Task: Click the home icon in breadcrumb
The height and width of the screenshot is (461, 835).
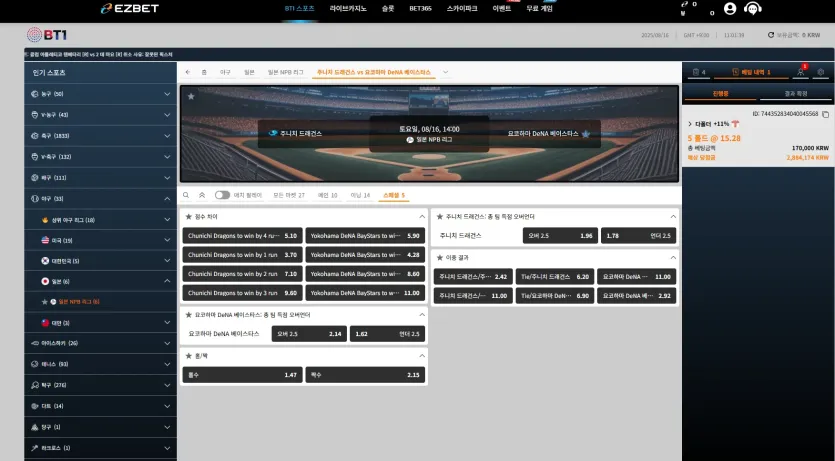Action: 204,72
